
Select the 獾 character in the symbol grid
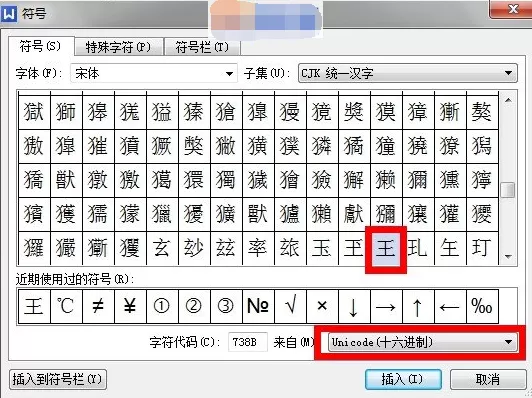(450, 214)
